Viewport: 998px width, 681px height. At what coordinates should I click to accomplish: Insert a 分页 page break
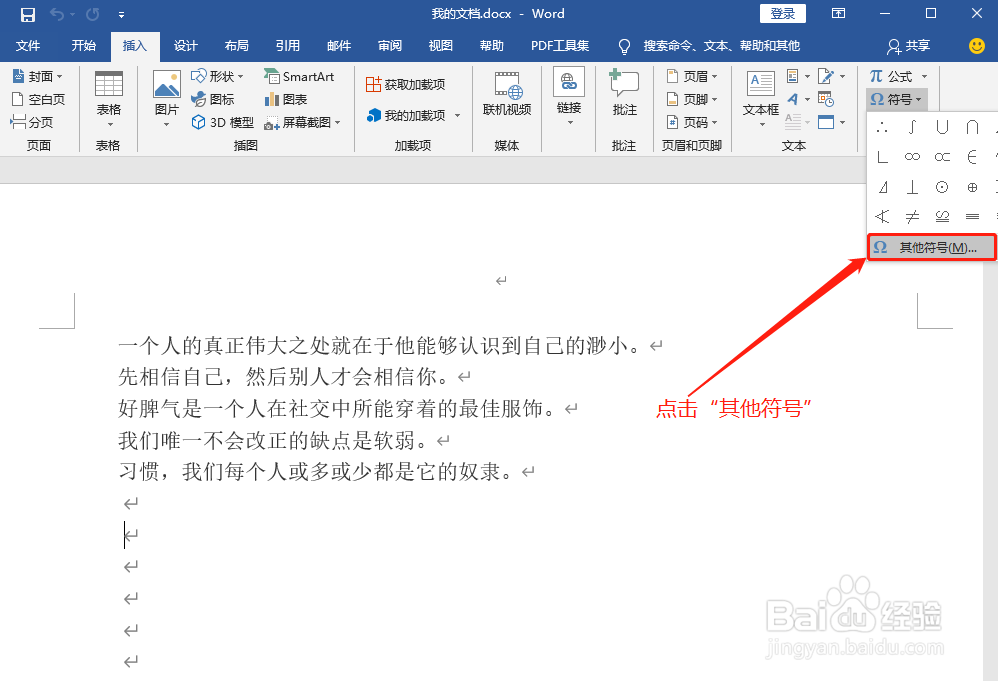click(32, 122)
